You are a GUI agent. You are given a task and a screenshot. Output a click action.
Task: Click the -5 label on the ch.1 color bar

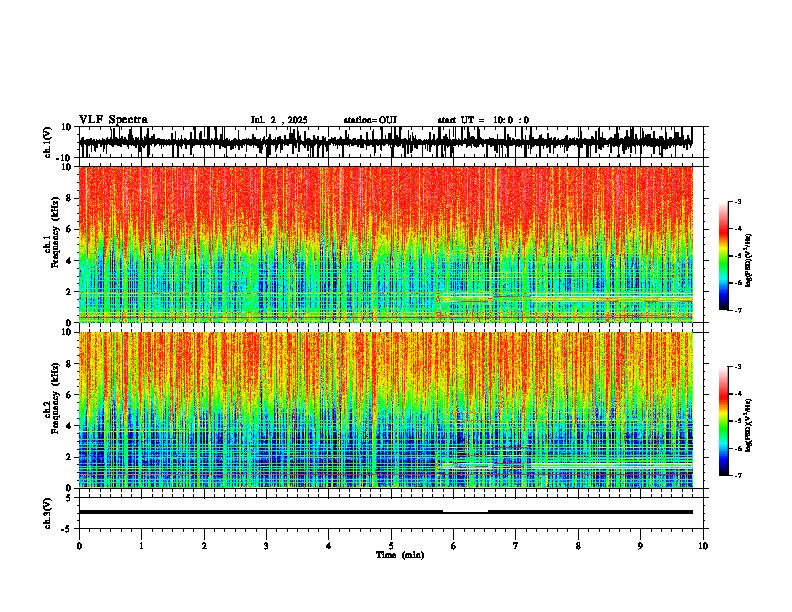pyautogui.click(x=737, y=256)
